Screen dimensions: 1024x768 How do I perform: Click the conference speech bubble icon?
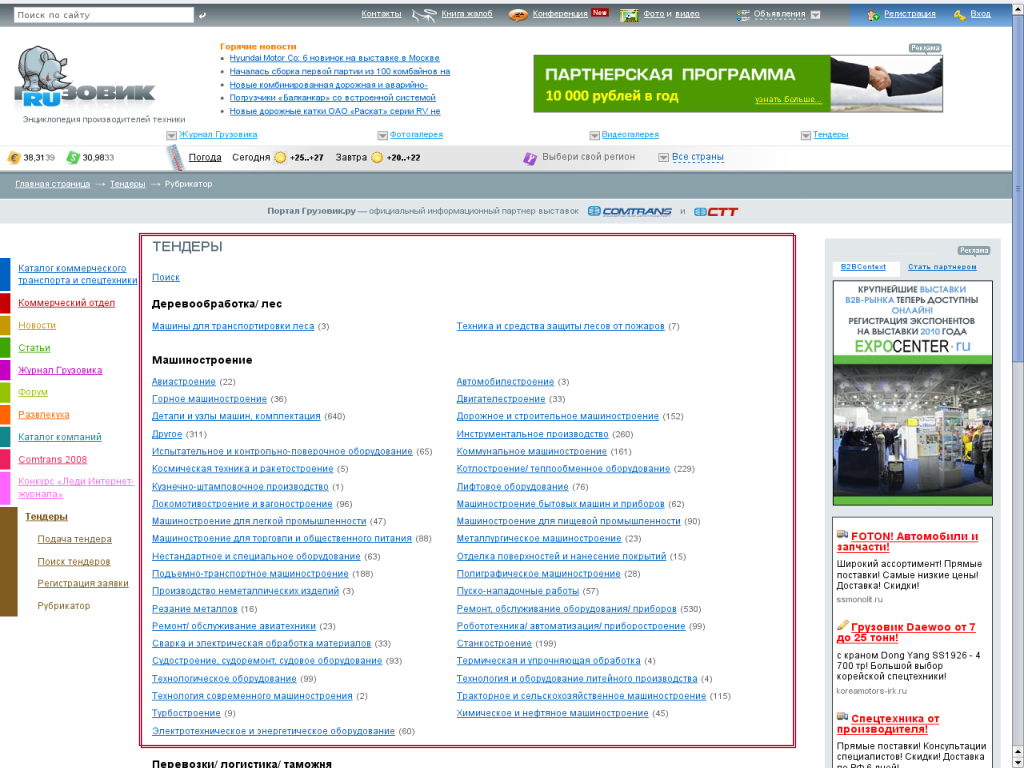point(518,15)
